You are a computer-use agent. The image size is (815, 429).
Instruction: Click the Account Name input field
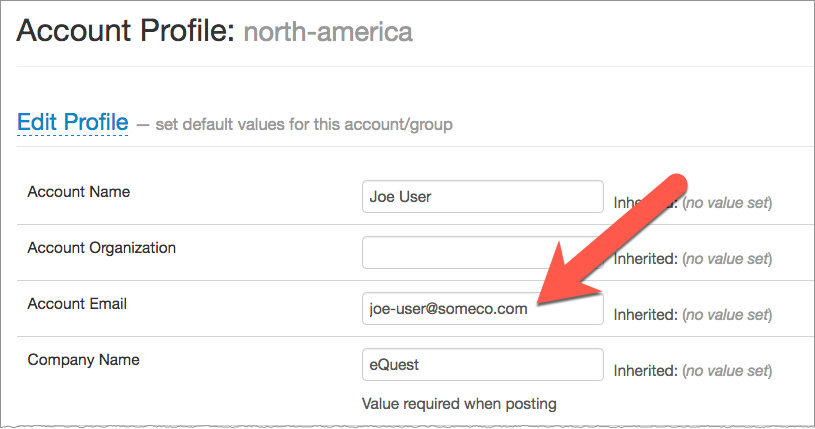click(x=483, y=197)
